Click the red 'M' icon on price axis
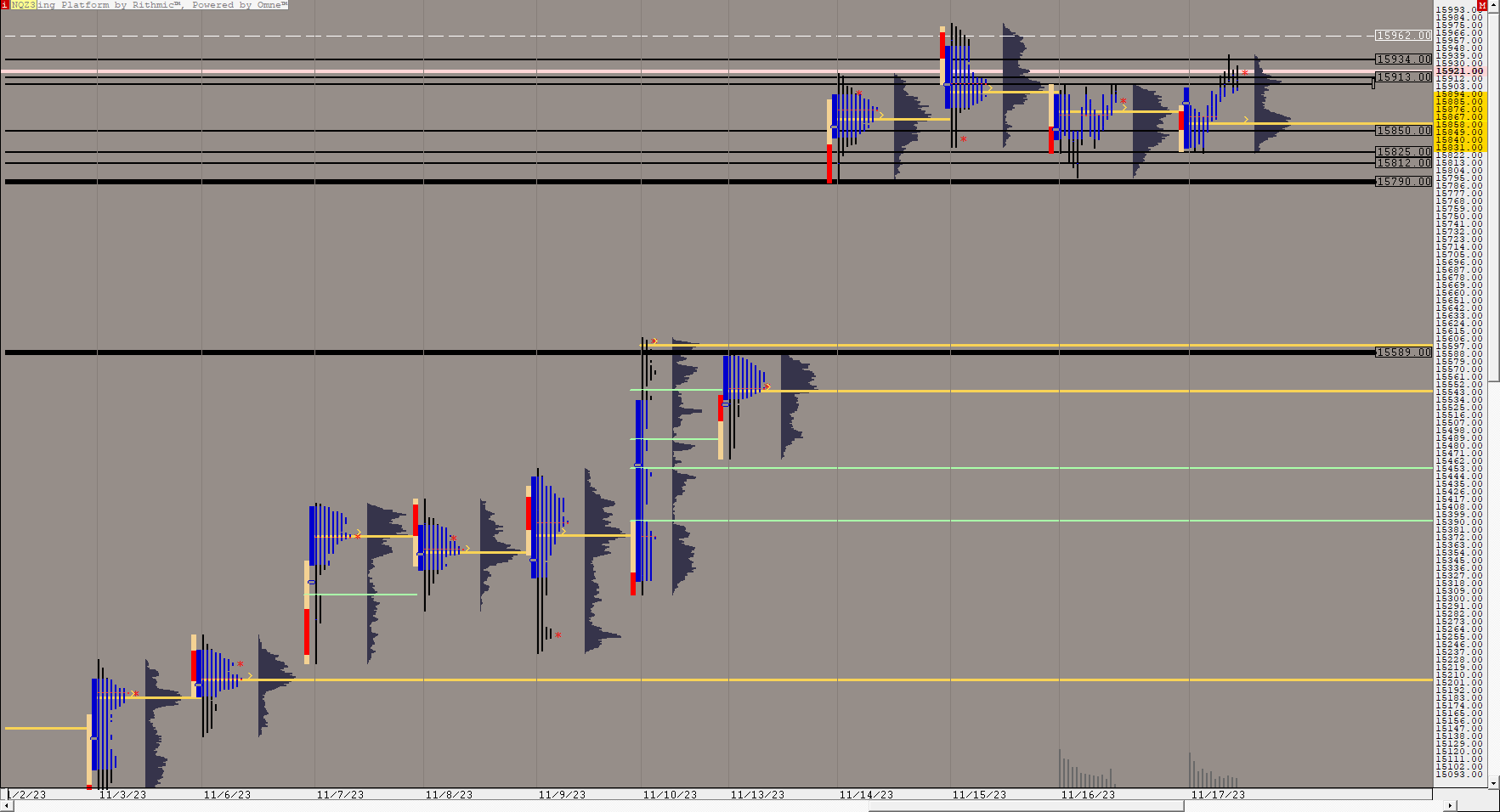1500x812 pixels. coord(1481,5)
